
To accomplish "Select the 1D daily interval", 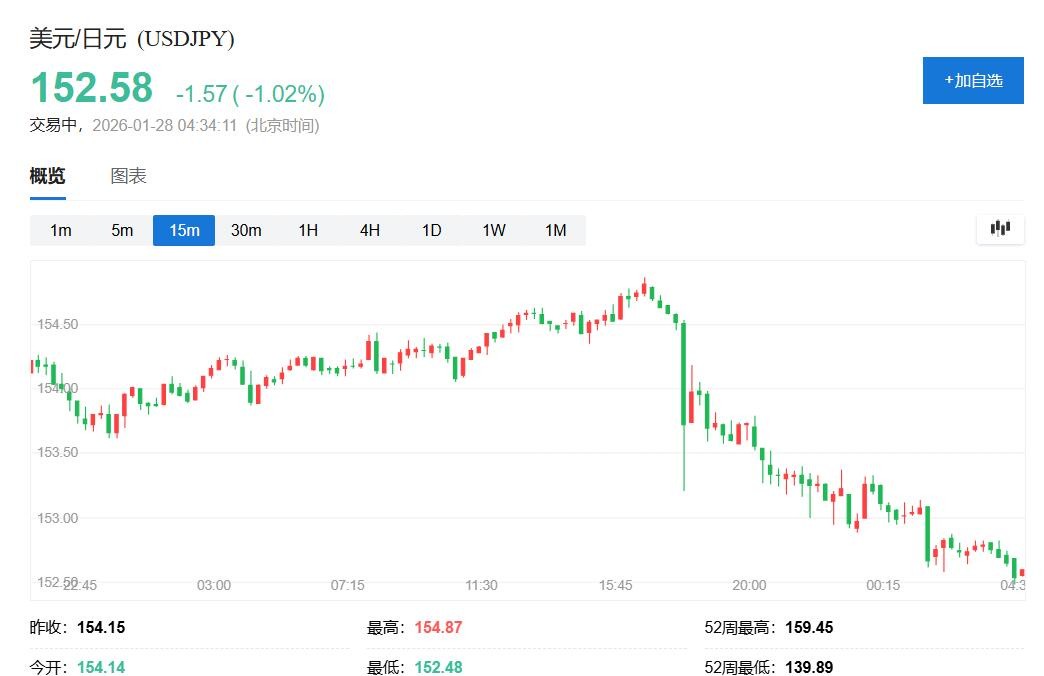I will click(x=431, y=230).
